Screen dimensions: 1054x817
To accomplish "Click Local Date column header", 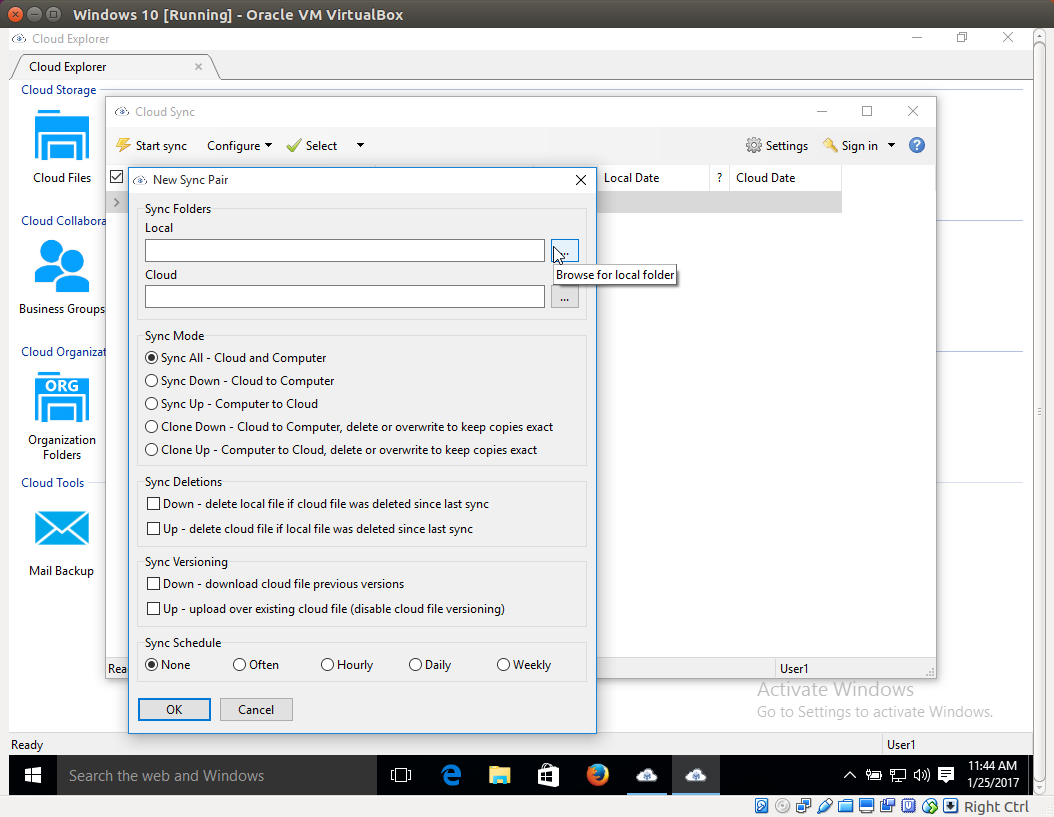I will click(653, 178).
